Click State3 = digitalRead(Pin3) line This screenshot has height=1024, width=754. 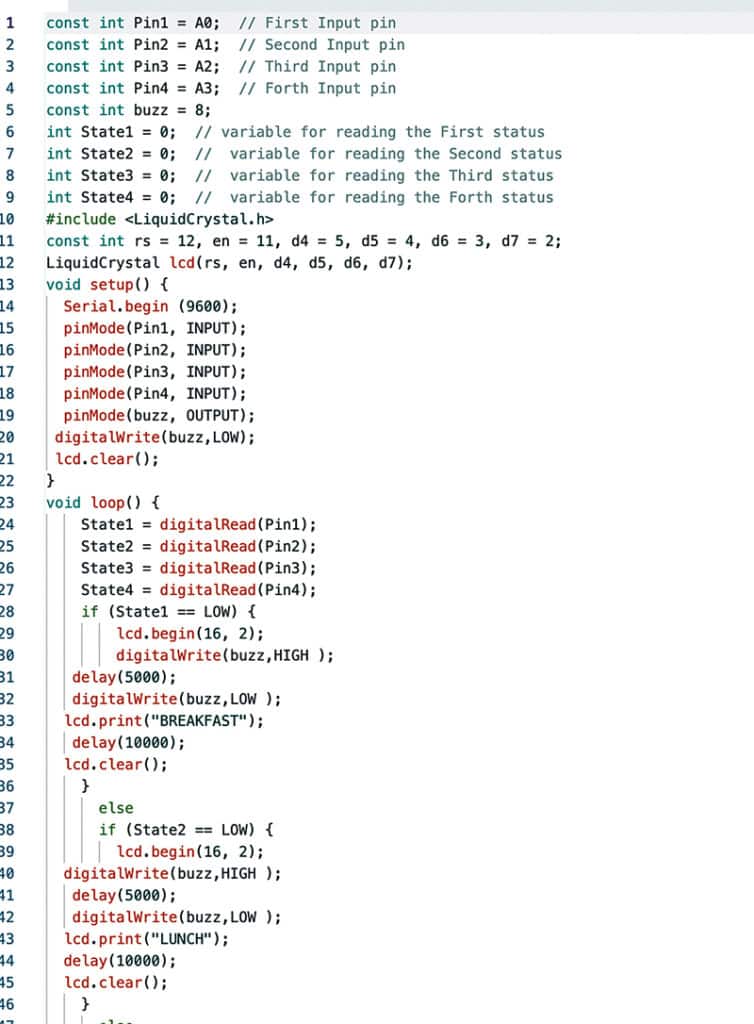click(198, 568)
